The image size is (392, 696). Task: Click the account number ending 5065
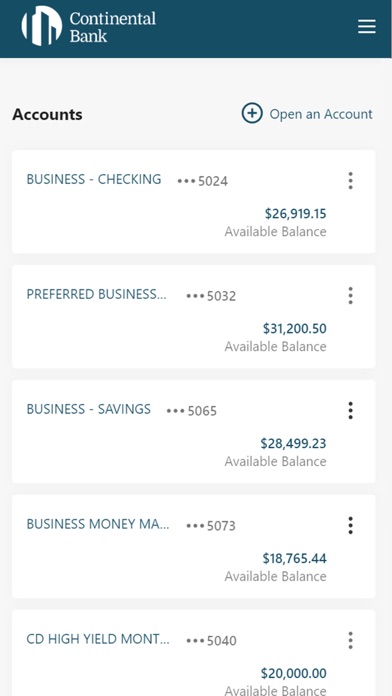coord(192,411)
